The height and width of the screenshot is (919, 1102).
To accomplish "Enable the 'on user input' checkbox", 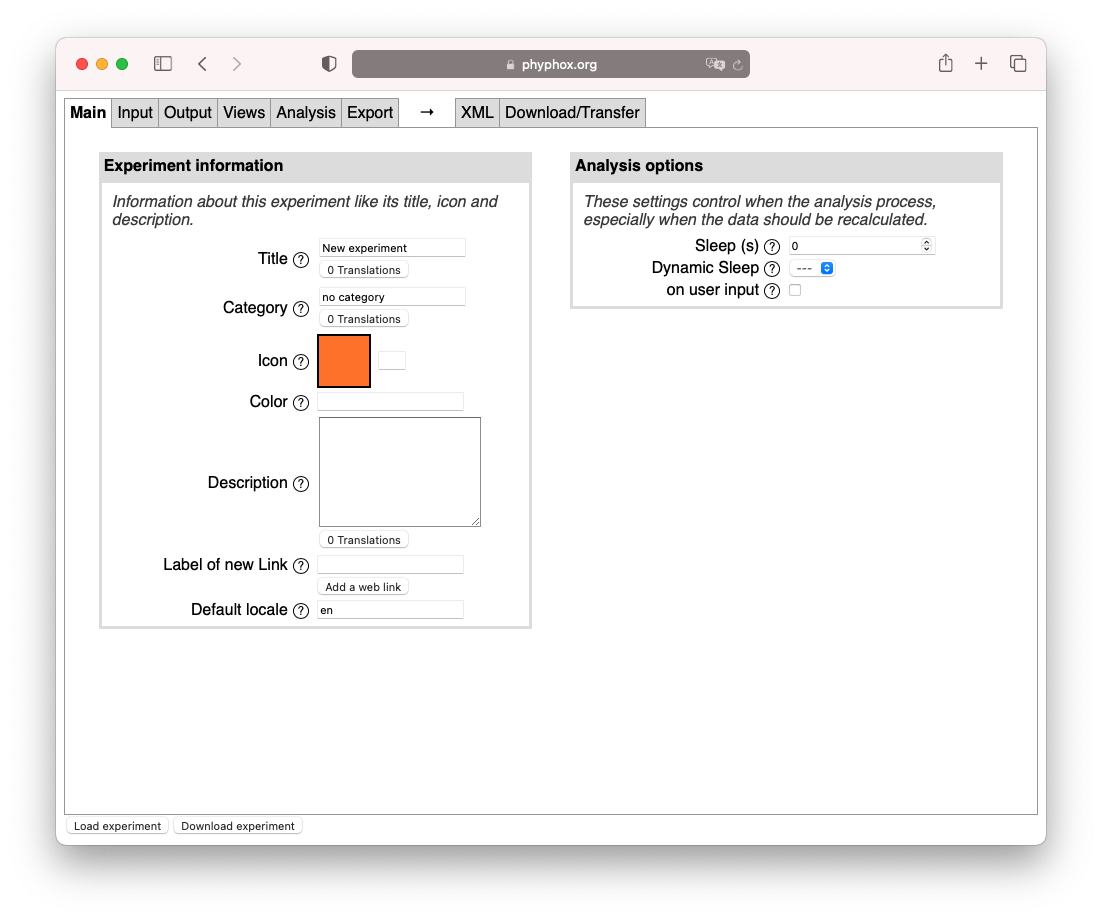I will click(x=795, y=291).
